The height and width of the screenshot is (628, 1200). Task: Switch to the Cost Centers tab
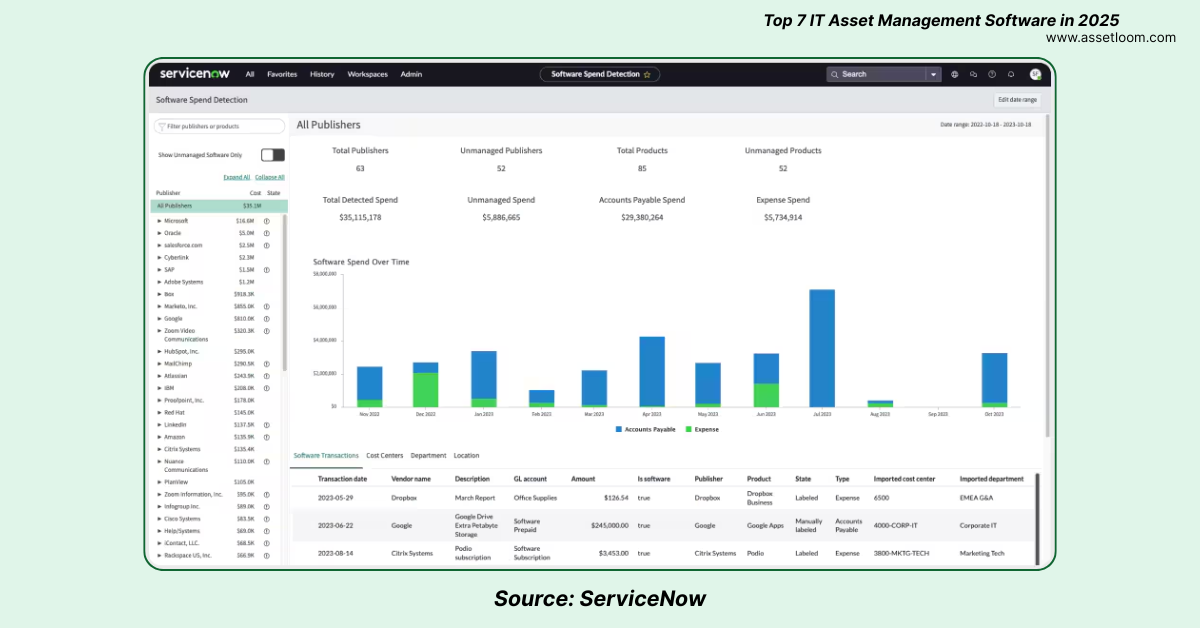pyautogui.click(x=385, y=456)
